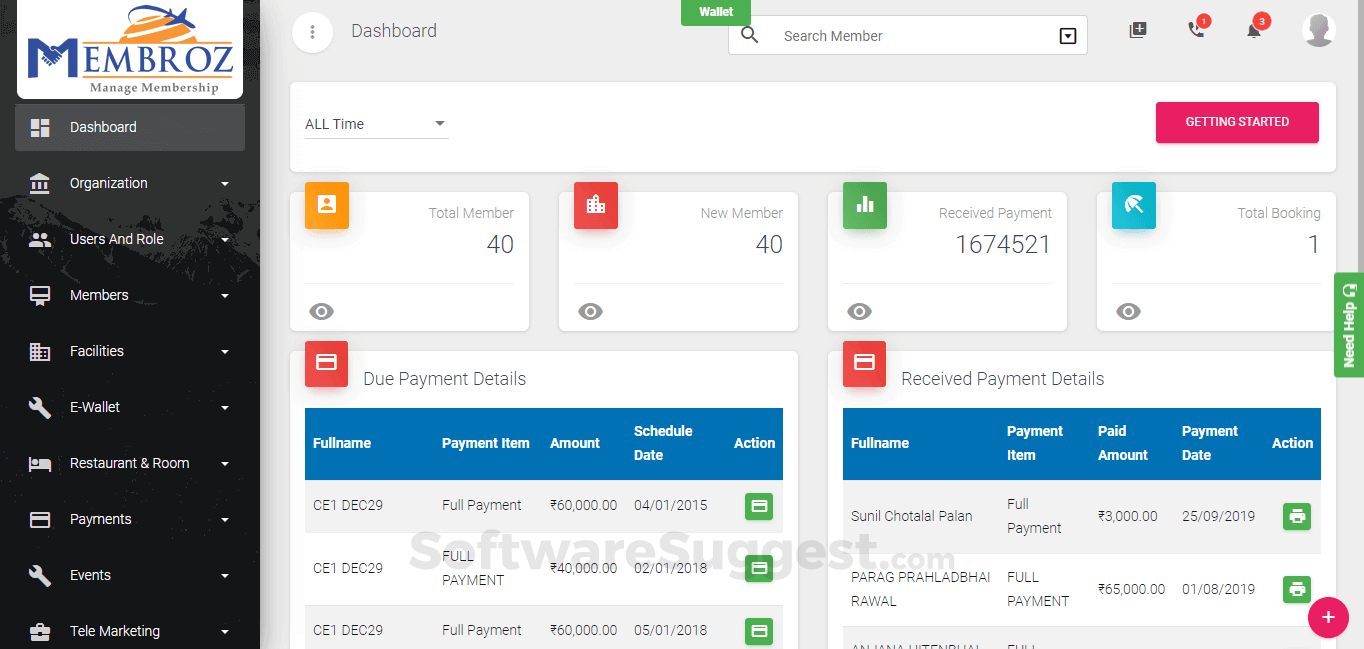Open the Restaurant & Room menu item
Screen dimensions: 1364x649
pos(128,463)
